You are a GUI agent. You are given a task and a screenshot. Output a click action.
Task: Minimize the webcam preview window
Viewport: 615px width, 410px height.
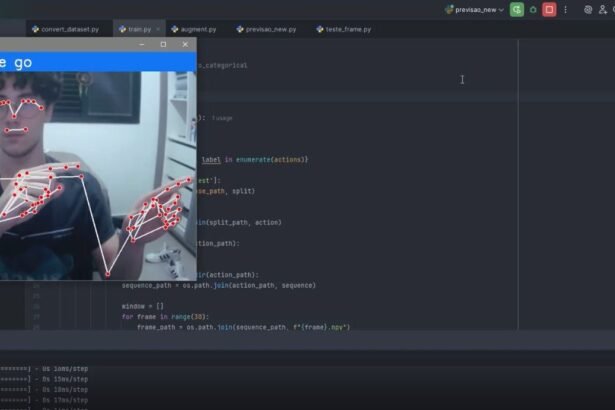pos(142,45)
